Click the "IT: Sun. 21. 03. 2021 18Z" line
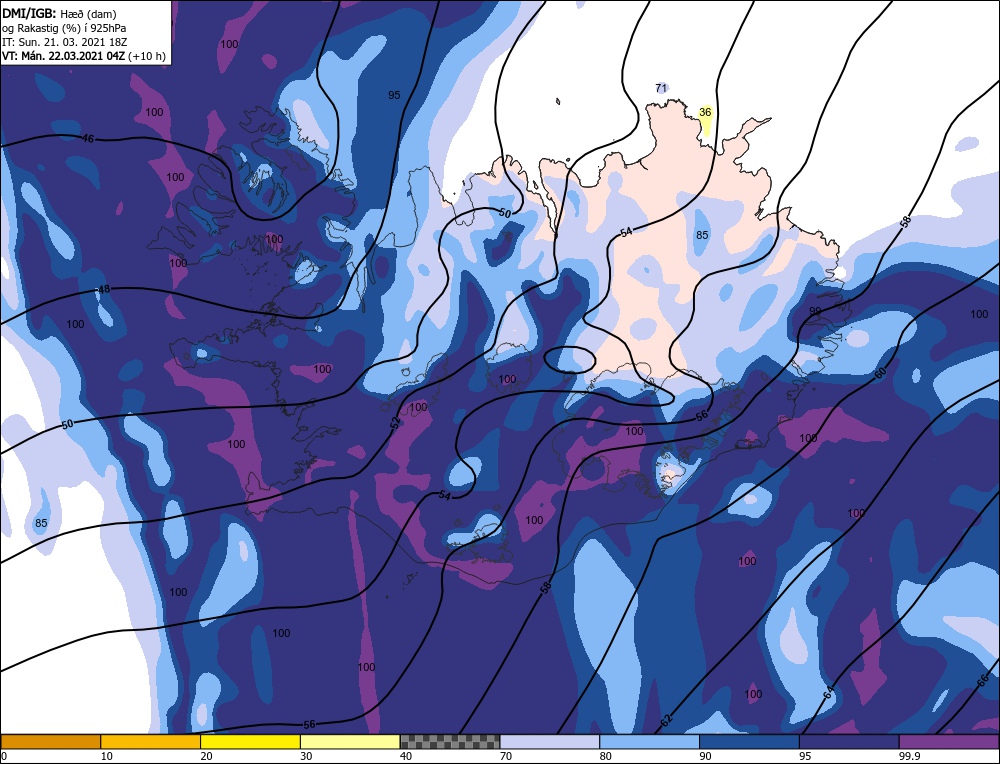 coord(64,41)
